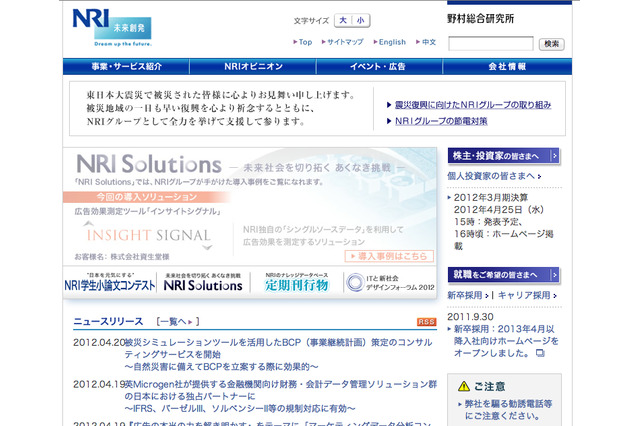Click the RSS feed icon
The image size is (640, 426).
[x=426, y=322]
